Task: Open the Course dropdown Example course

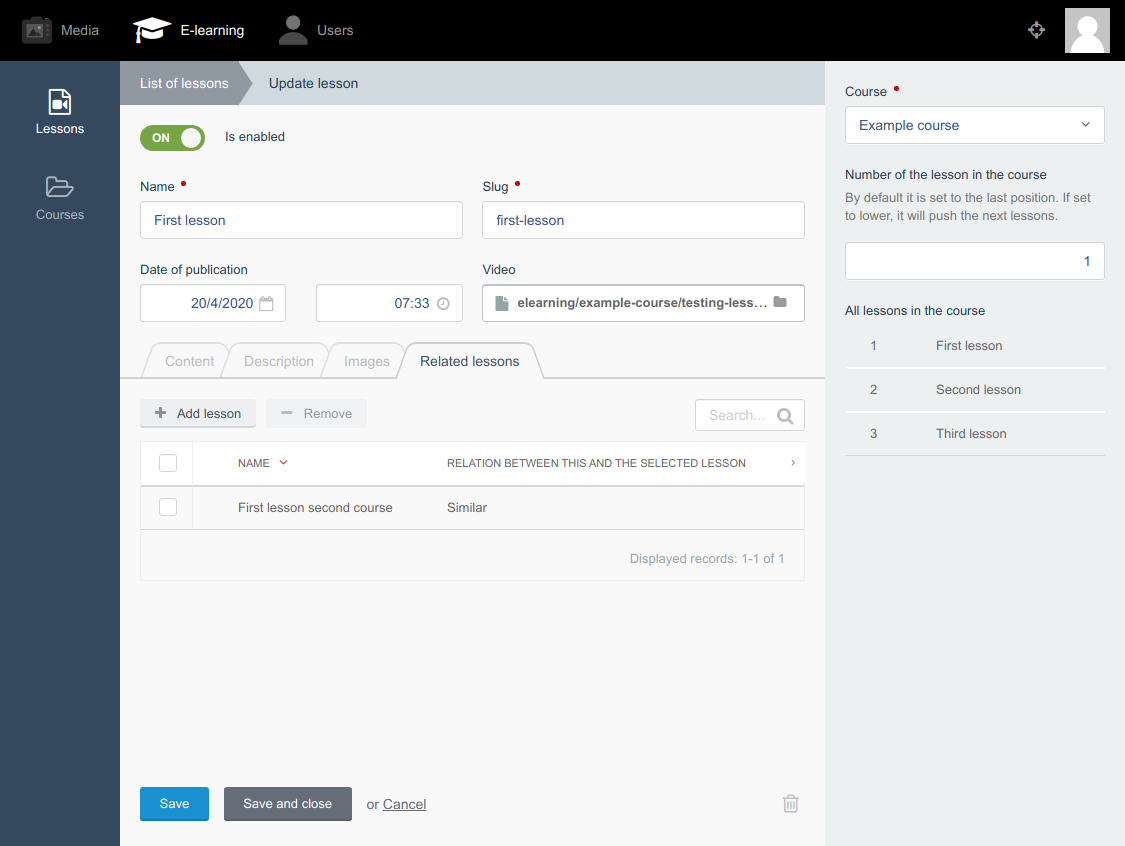Action: (x=974, y=126)
